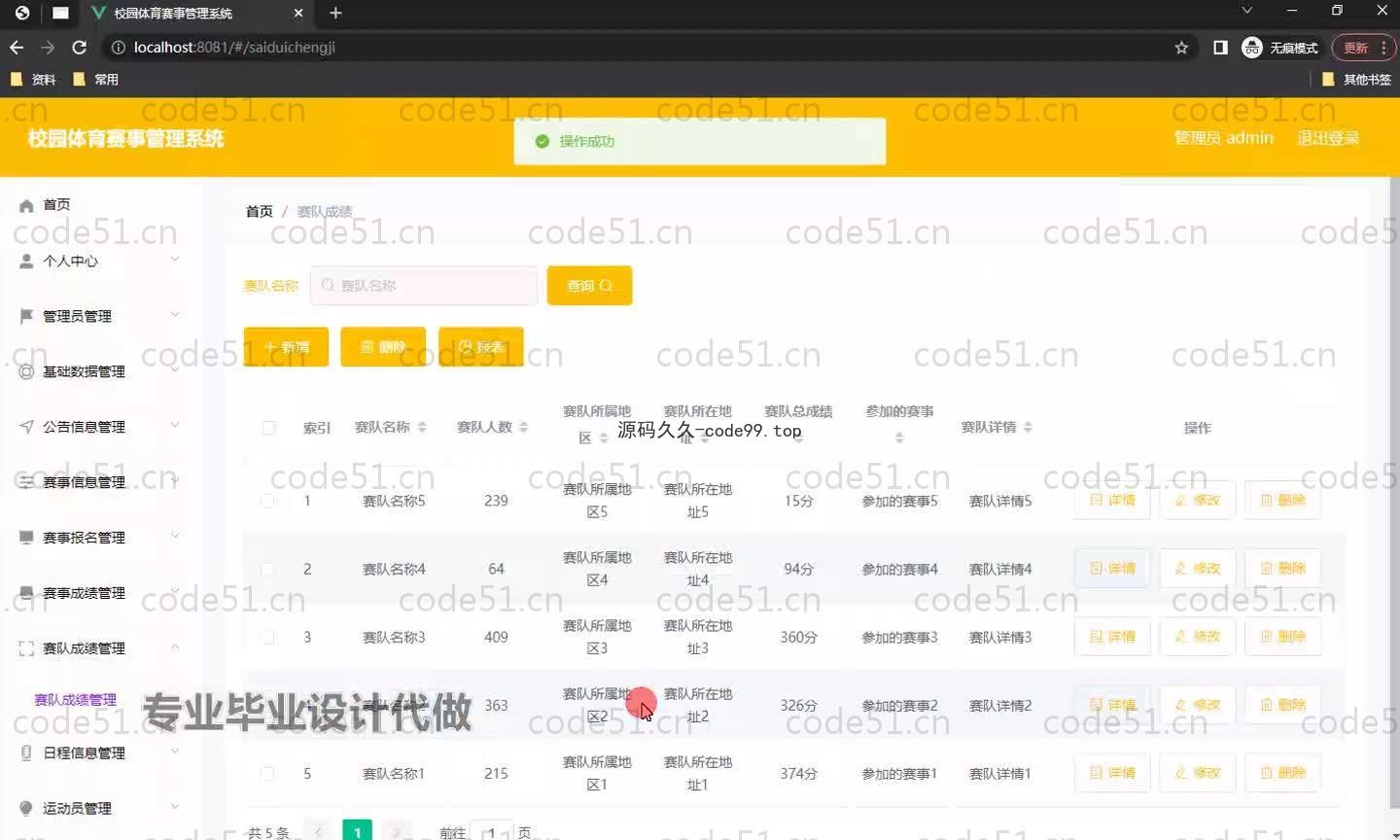This screenshot has width=1400, height=840.
Task: Bookmark page with the star icon
Action: pos(1181,48)
